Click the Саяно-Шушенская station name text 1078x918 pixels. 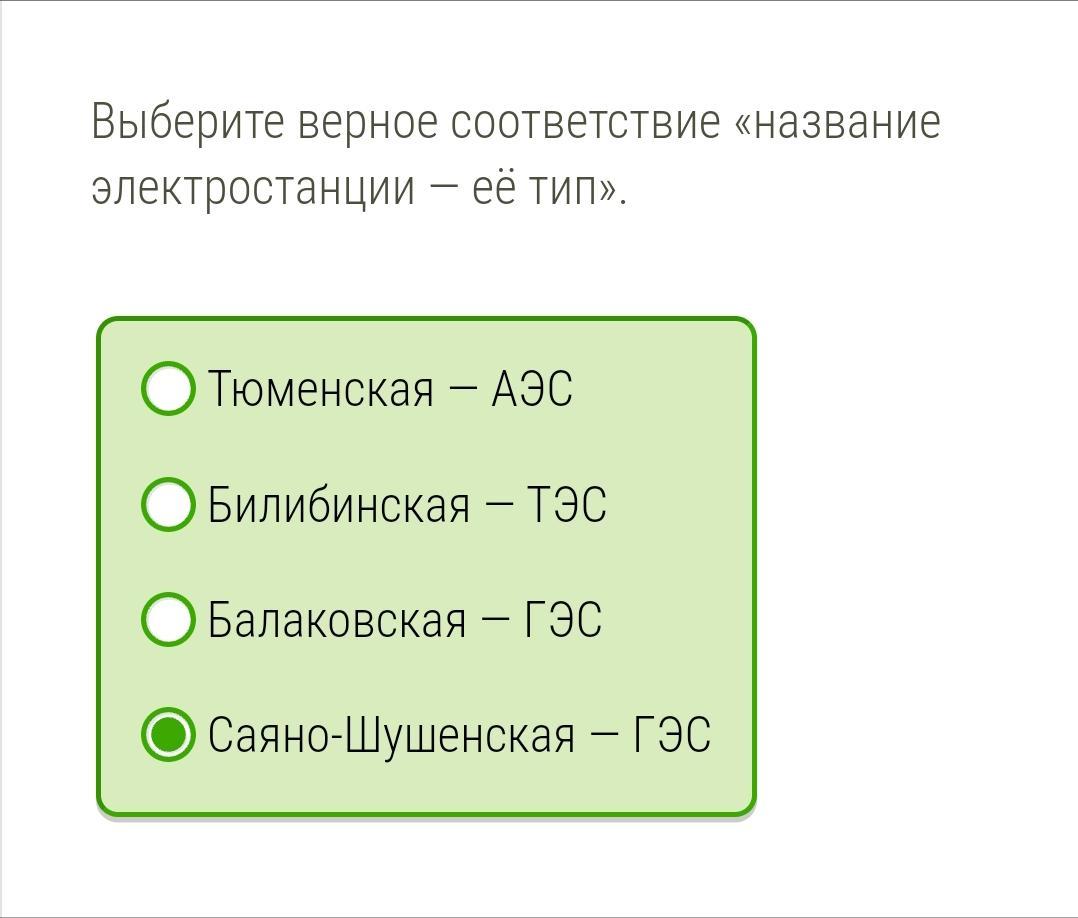392,736
